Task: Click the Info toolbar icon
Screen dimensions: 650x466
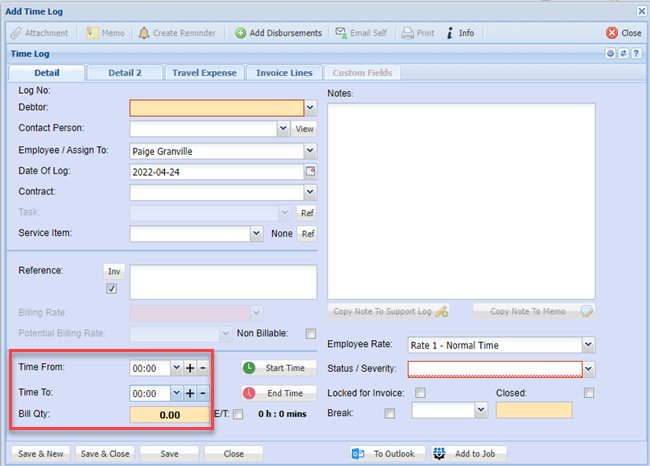Action: click(452, 33)
